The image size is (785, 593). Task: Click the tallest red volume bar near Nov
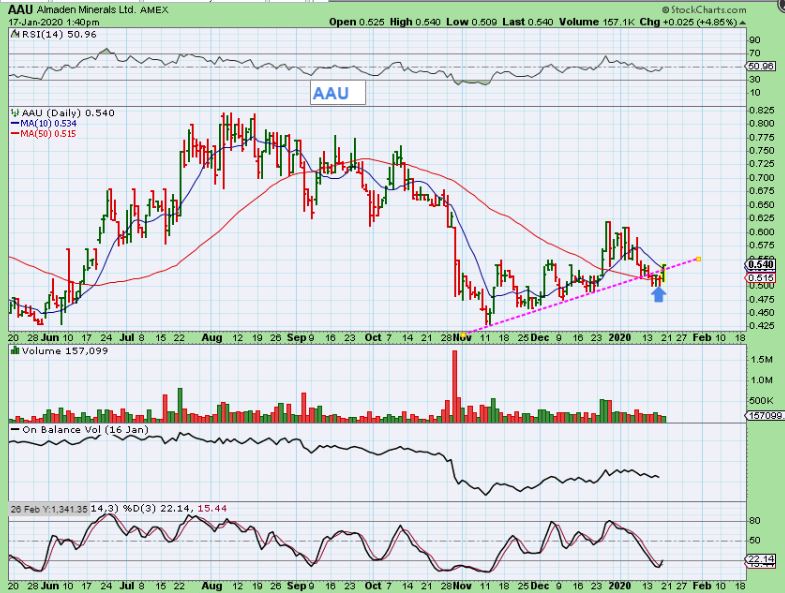455,386
